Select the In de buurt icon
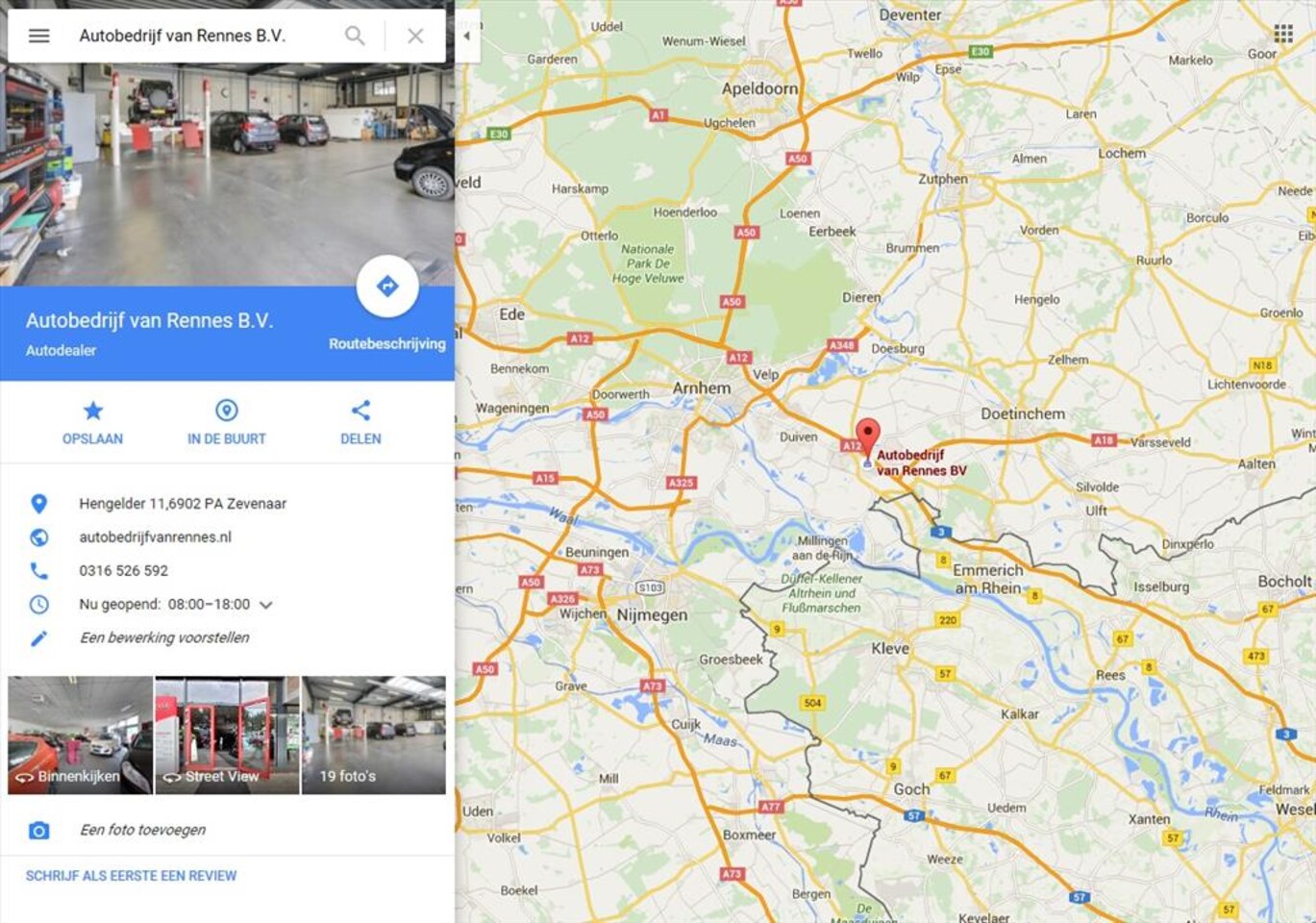The height and width of the screenshot is (923, 1316). click(x=227, y=411)
